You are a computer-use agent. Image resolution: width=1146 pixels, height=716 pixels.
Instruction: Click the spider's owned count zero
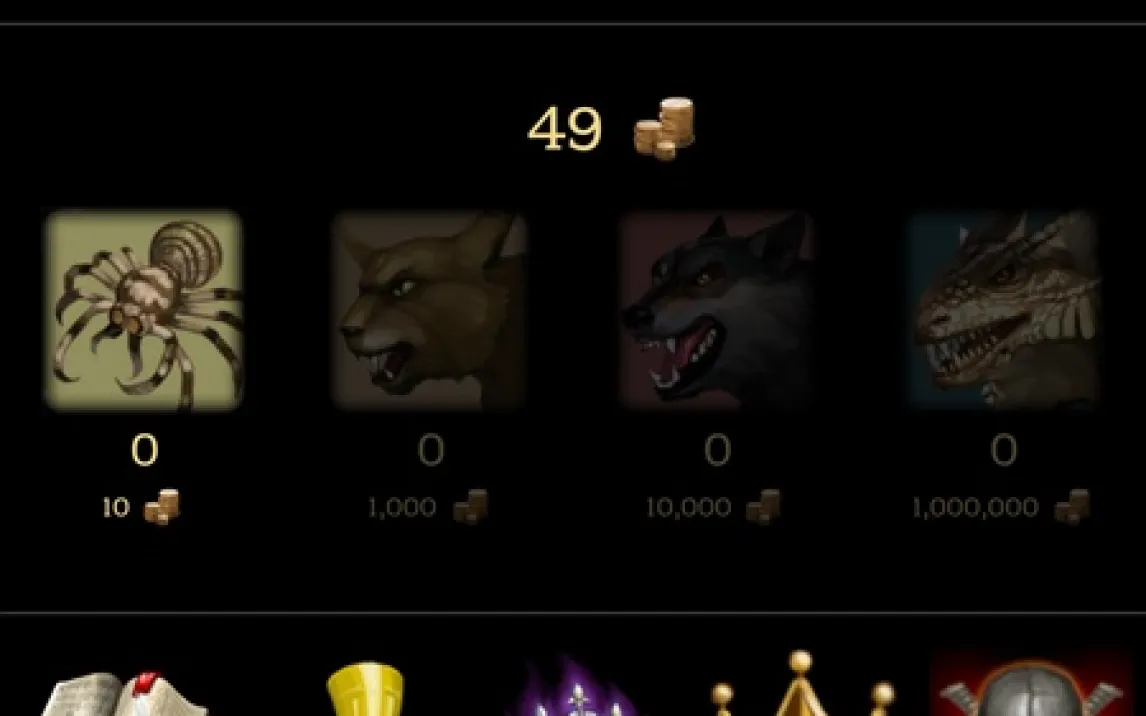(x=144, y=449)
